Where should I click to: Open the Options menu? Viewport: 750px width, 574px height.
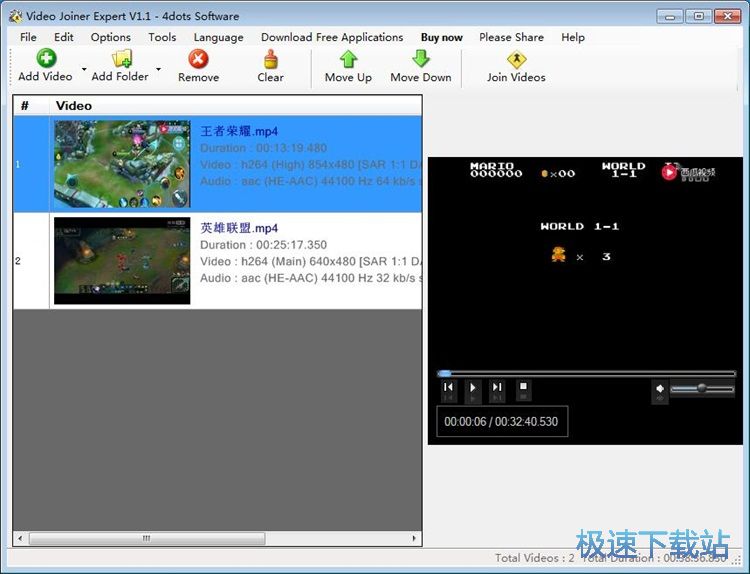[110, 37]
